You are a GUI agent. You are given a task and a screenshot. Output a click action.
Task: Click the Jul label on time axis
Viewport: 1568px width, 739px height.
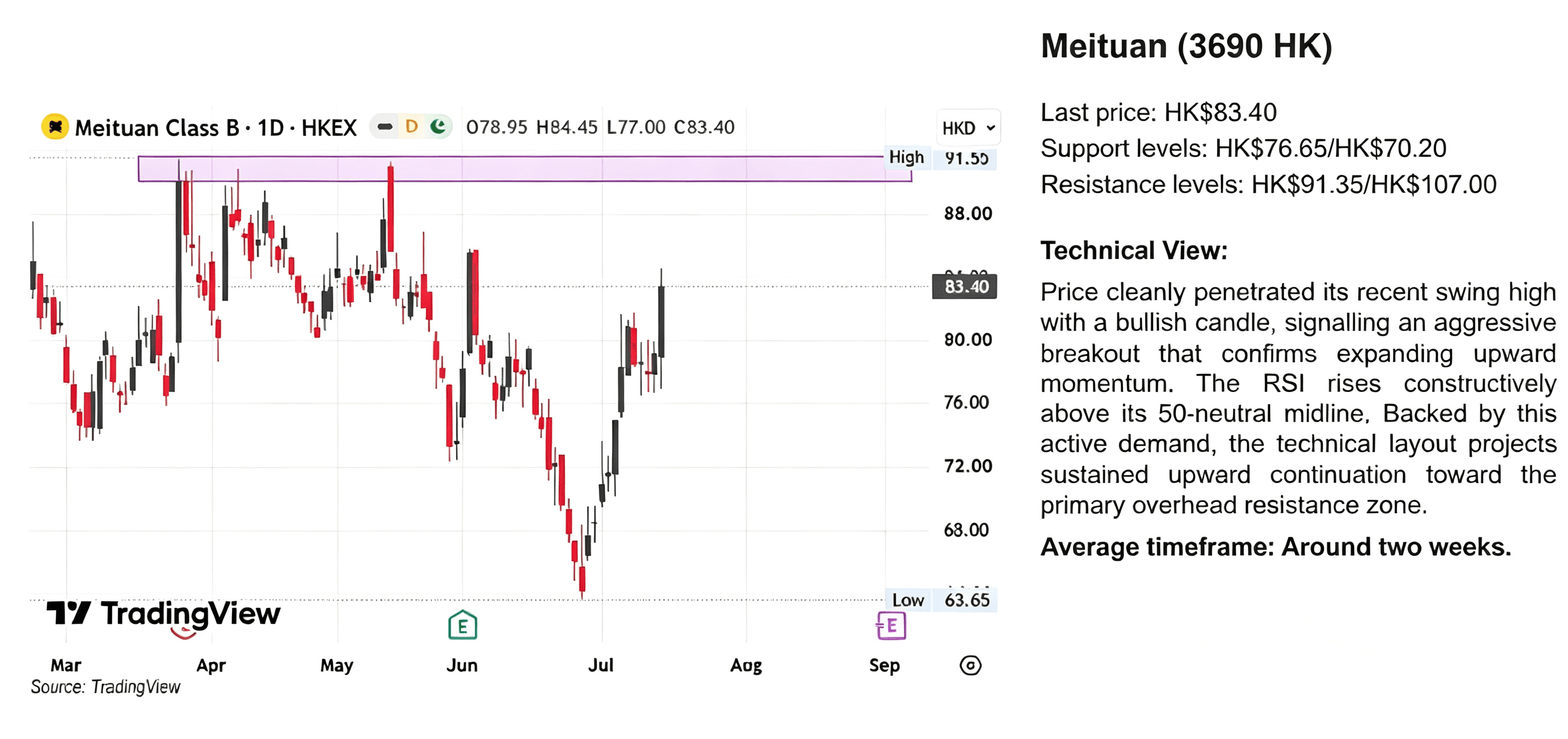click(x=601, y=665)
